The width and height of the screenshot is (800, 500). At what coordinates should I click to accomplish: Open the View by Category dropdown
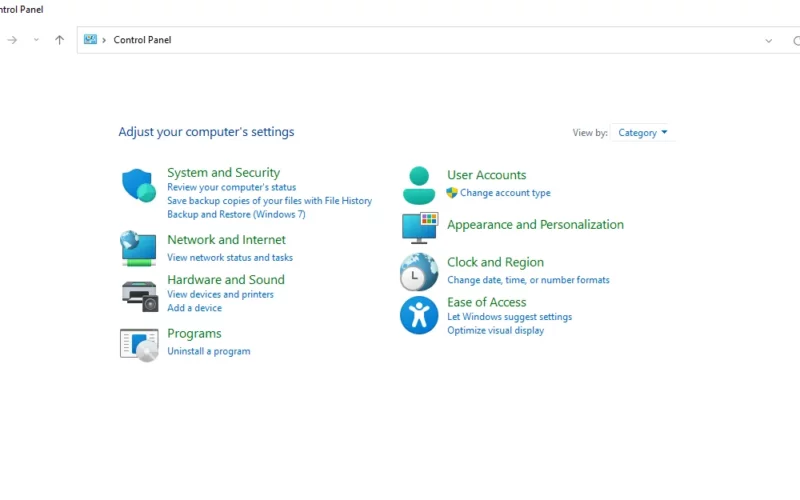point(642,133)
